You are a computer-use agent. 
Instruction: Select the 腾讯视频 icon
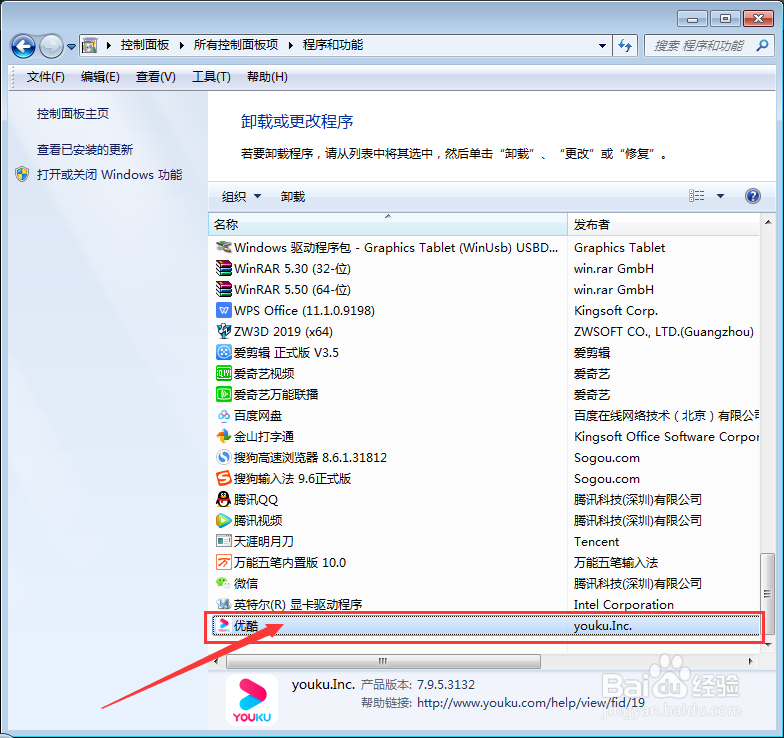pos(224,520)
